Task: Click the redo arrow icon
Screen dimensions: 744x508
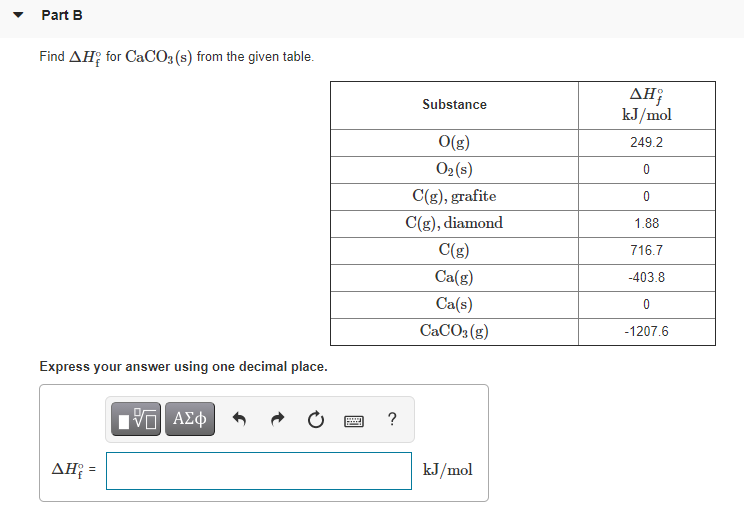Action: point(278,419)
